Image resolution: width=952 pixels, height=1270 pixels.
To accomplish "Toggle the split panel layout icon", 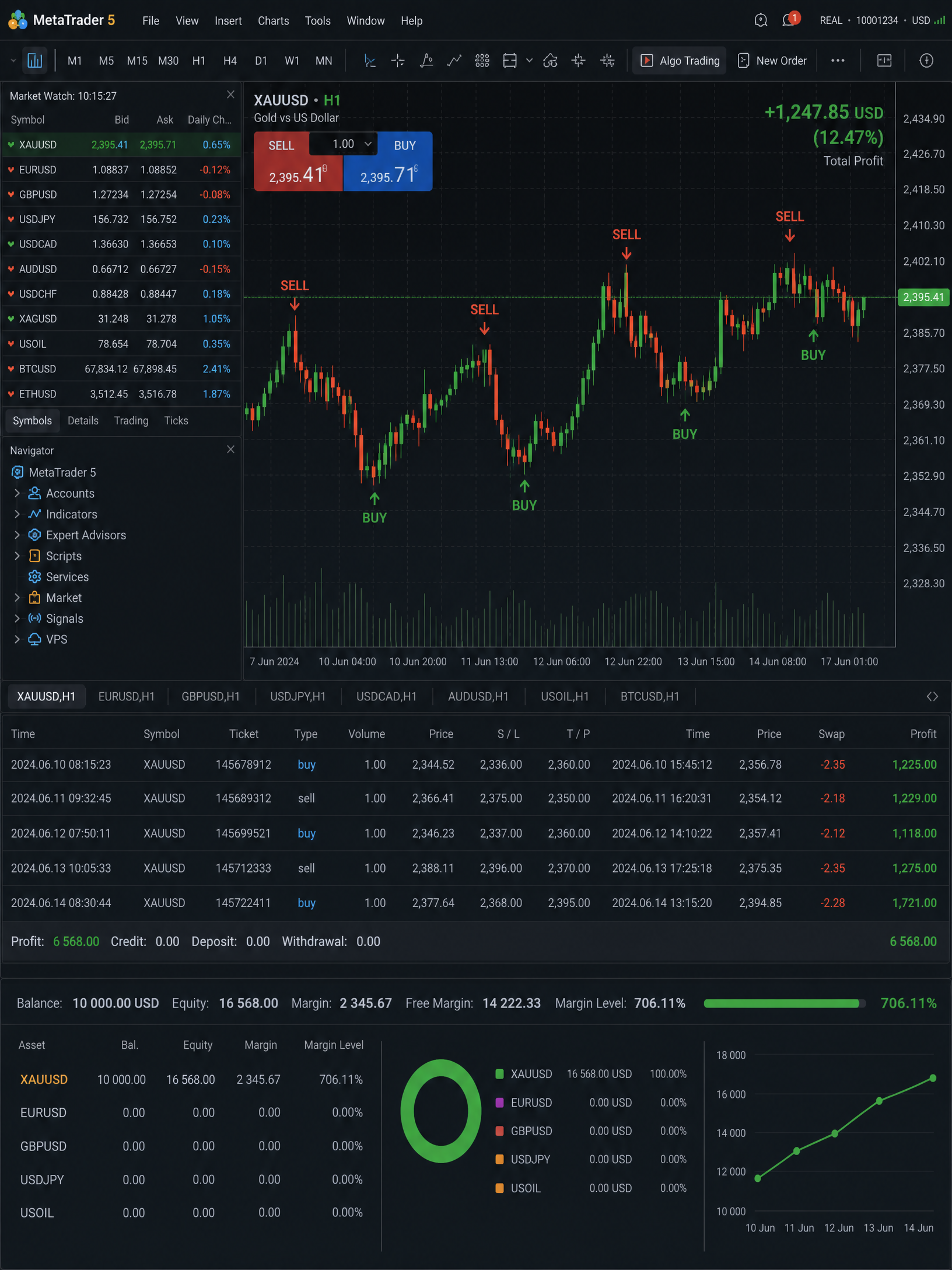I will (x=884, y=61).
